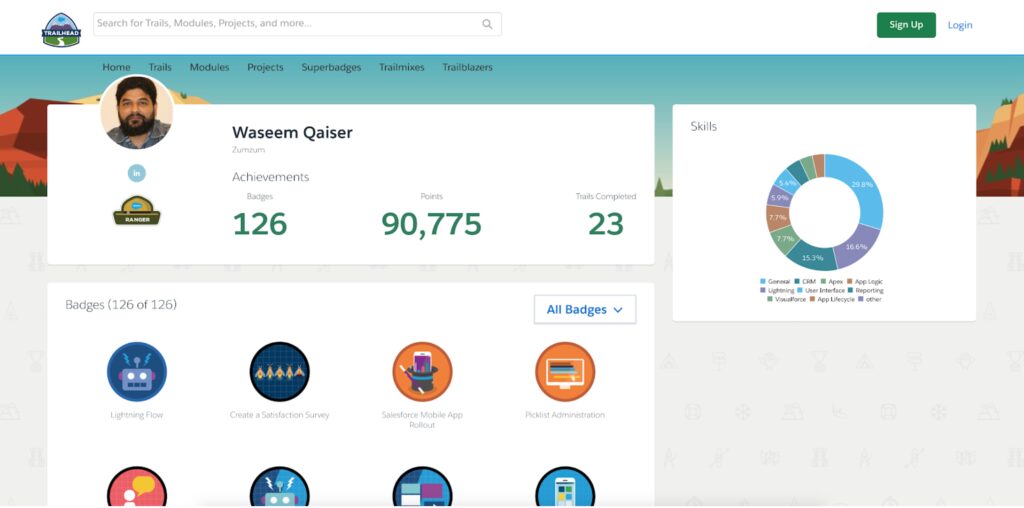Click the Sign Up button

click(x=906, y=25)
